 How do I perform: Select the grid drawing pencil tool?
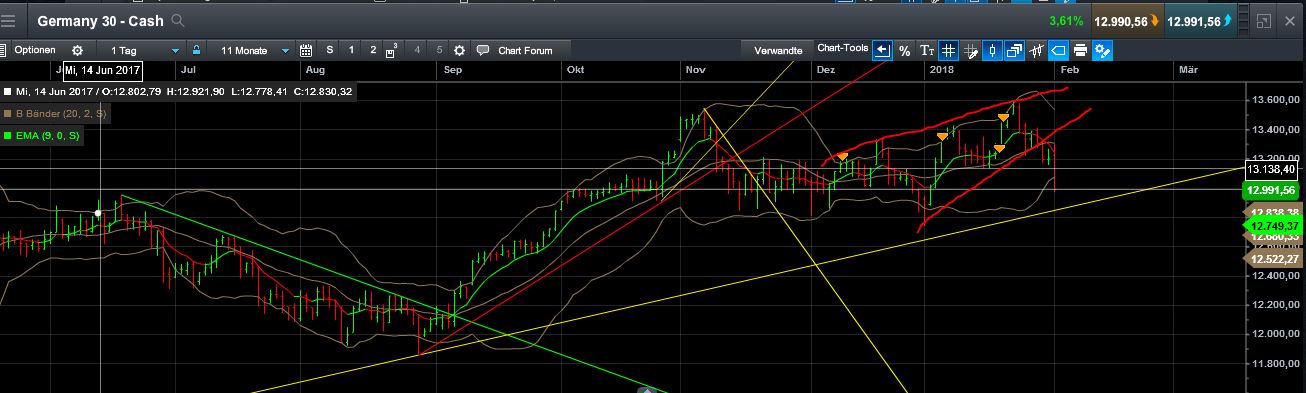tap(970, 50)
